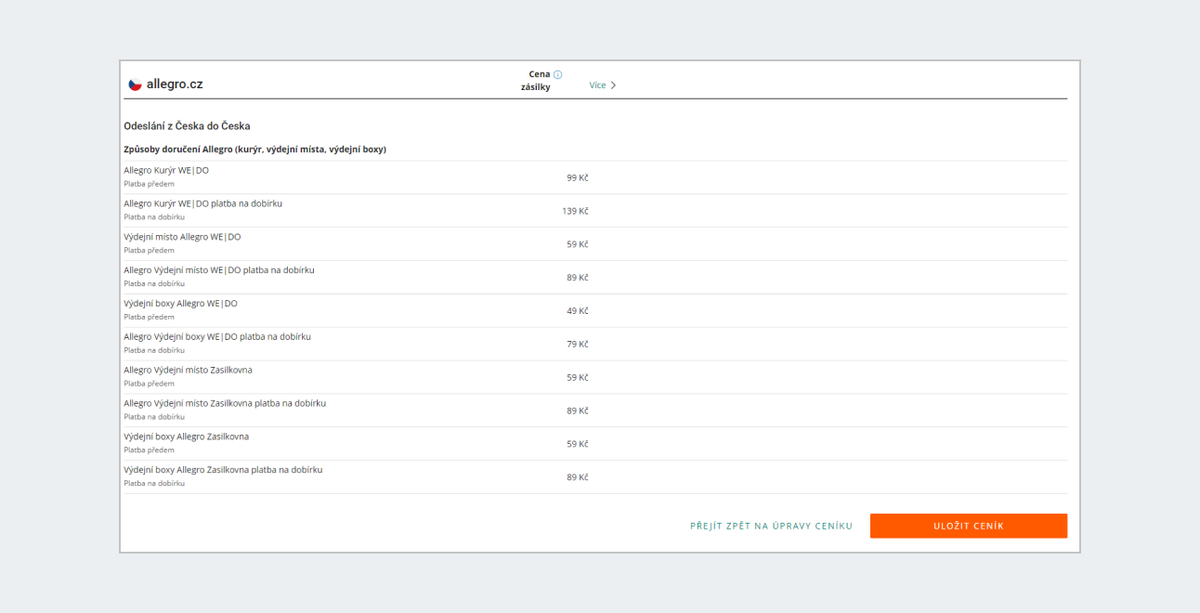The image size is (1200, 613).
Task: Open the Více link
Action: tap(597, 85)
